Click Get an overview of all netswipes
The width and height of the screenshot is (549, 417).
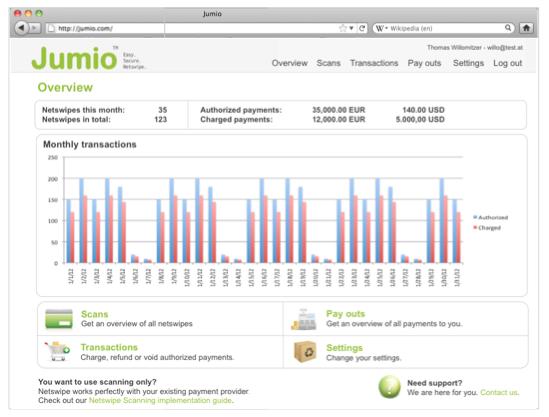137,324
